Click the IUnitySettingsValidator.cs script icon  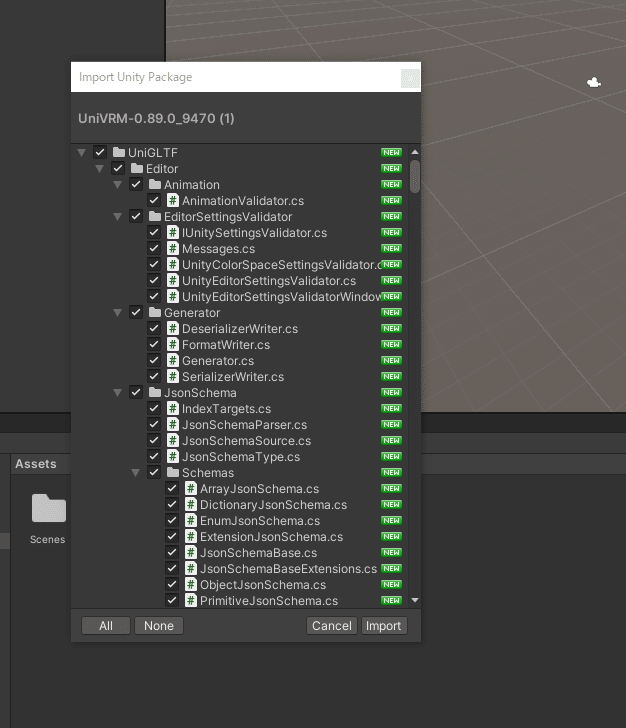[x=173, y=233]
